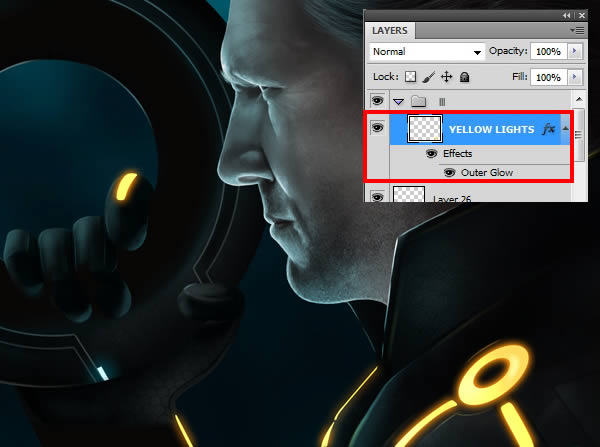Toggle lock image pixels brush icon
Screen dimensions: 600x447
(x=429, y=77)
